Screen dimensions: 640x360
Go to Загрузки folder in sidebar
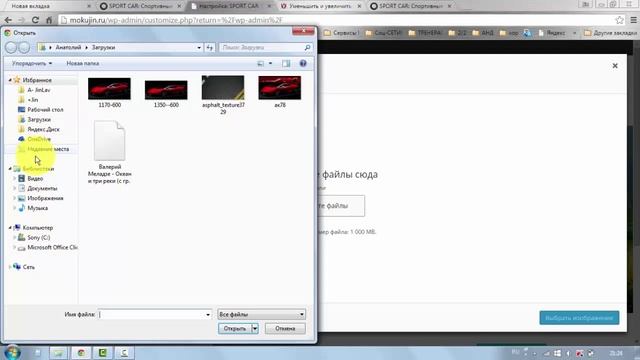[39, 119]
